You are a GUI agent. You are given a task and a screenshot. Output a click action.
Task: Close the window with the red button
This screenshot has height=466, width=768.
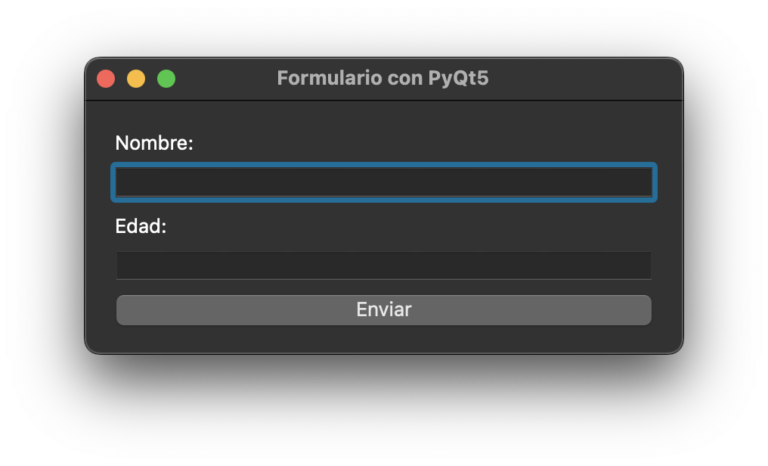click(x=106, y=79)
